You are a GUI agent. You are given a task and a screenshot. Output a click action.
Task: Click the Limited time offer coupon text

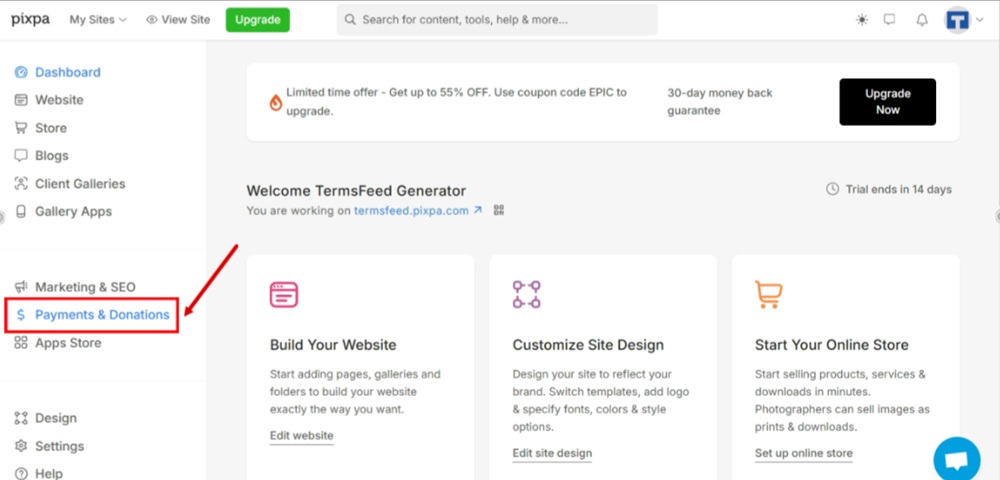pos(457,101)
